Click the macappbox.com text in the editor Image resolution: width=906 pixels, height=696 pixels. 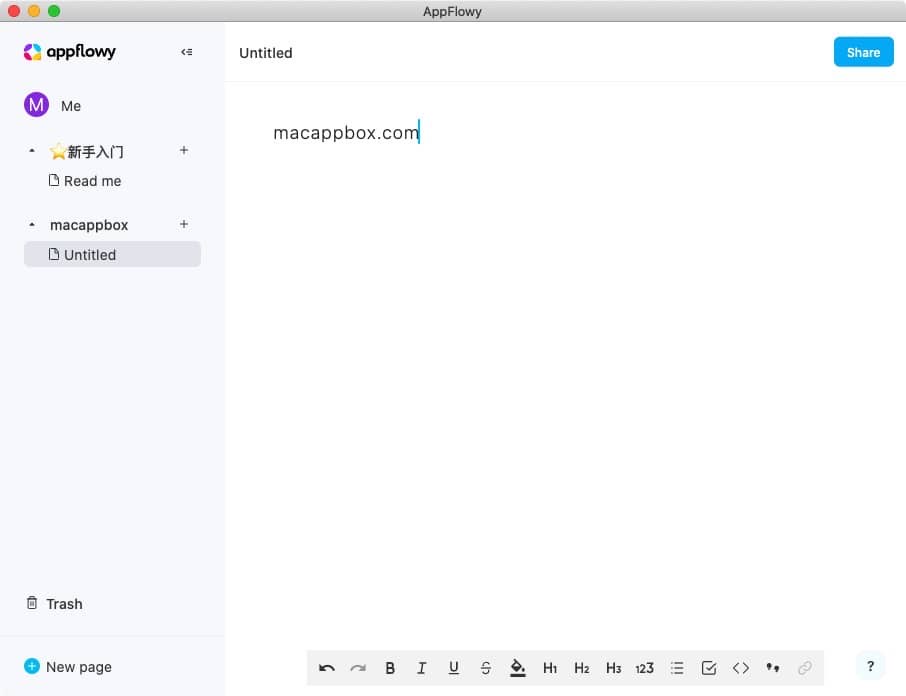coord(346,133)
